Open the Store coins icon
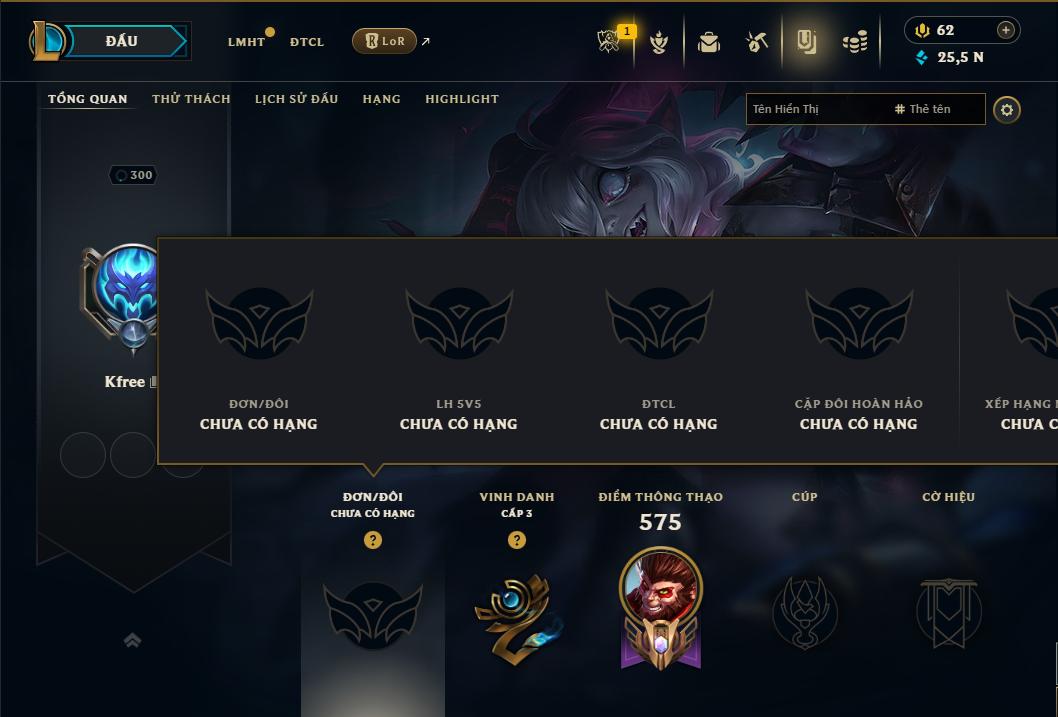 [x=855, y=42]
